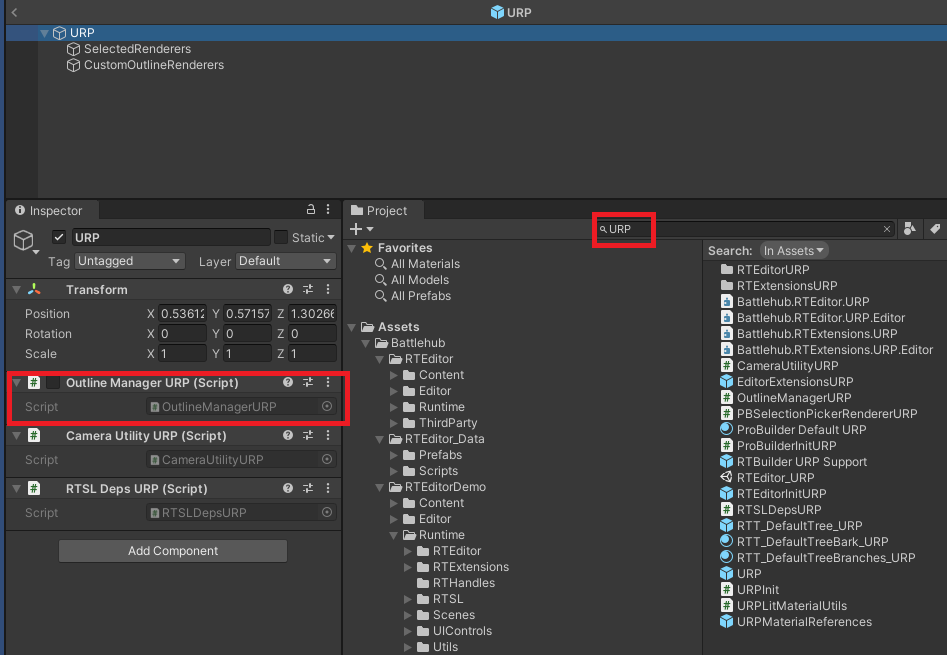The image size is (947, 655).
Task: Click the cube GameObject icon beside URP name
Action: tap(23, 237)
